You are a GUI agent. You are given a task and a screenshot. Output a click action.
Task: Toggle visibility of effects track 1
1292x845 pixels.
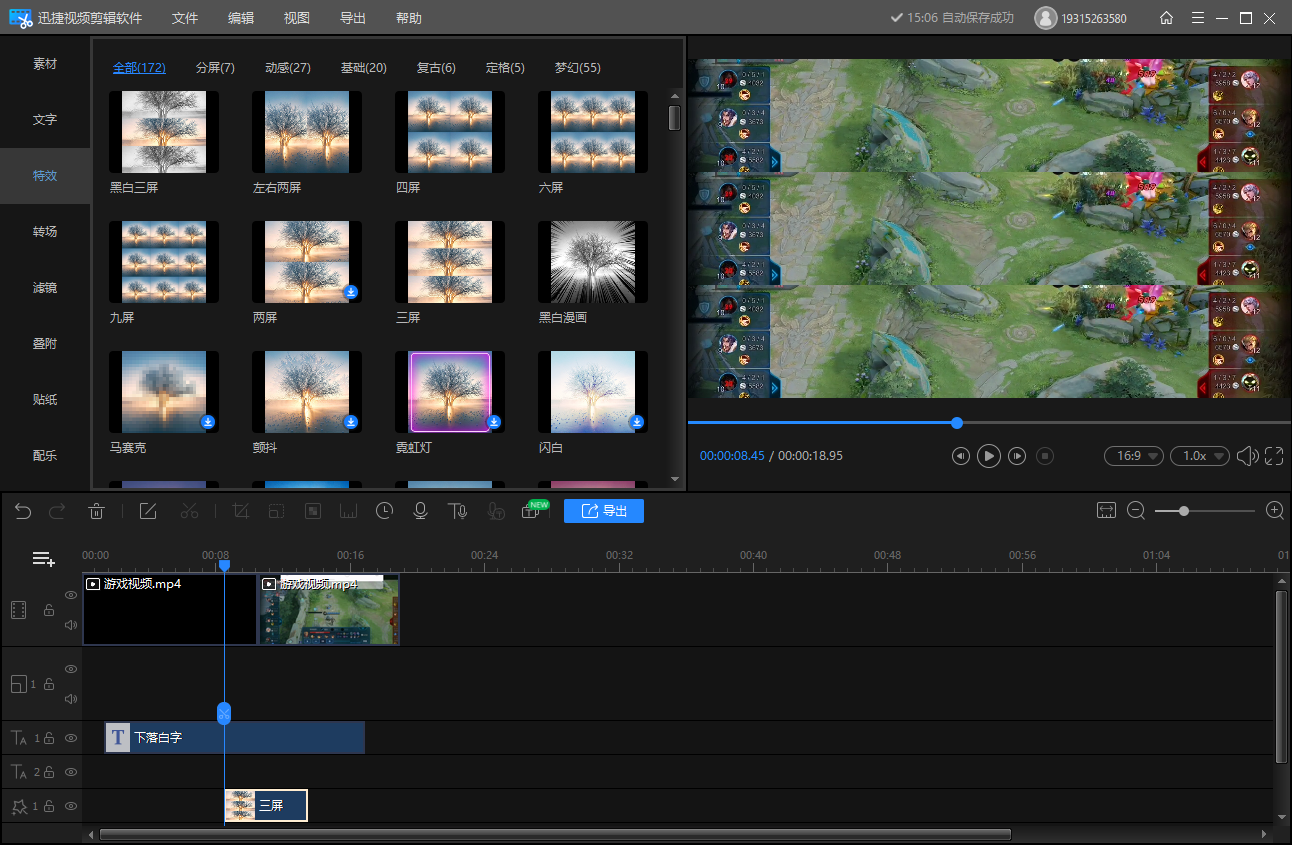coord(71,806)
